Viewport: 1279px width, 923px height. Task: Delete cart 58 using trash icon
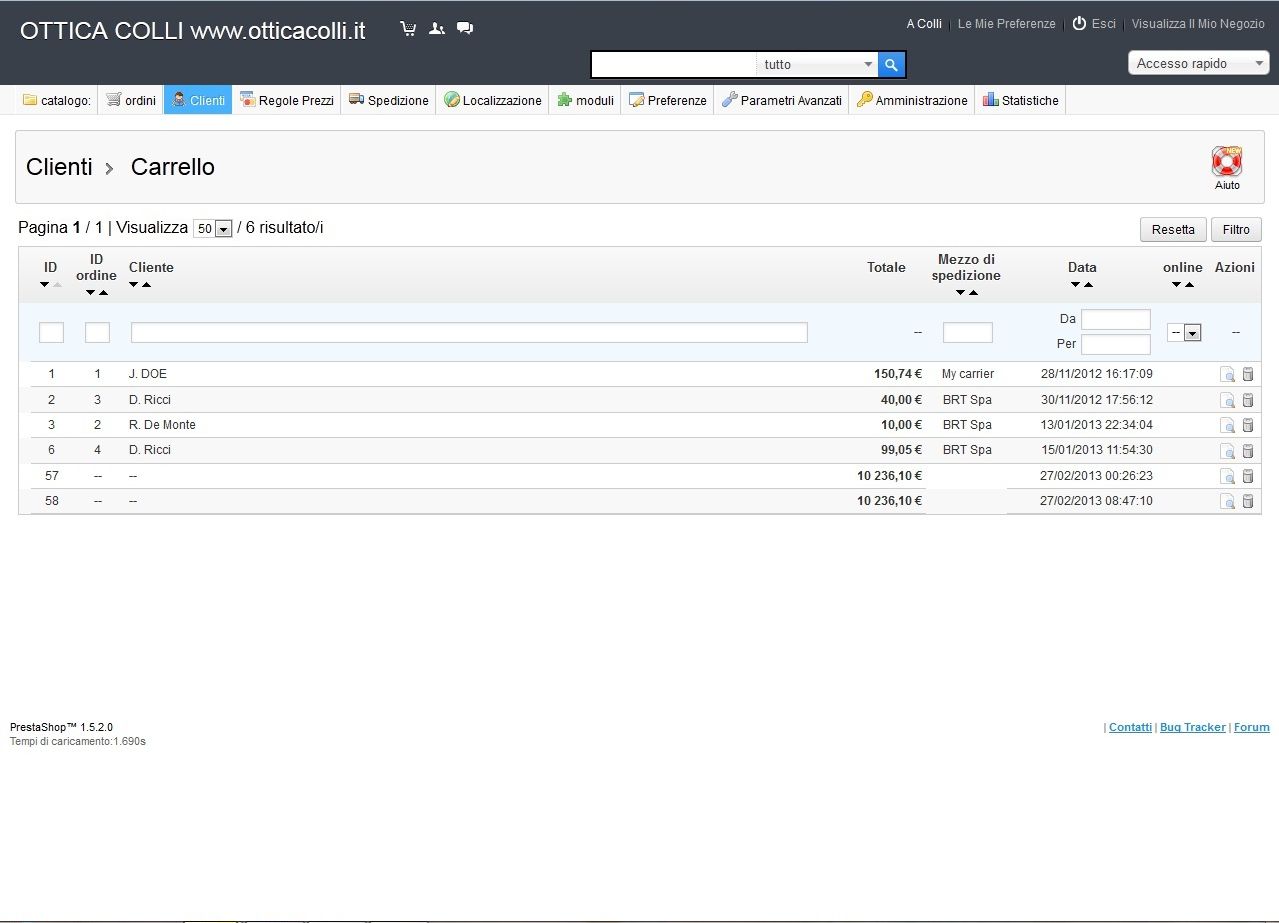coord(1248,501)
